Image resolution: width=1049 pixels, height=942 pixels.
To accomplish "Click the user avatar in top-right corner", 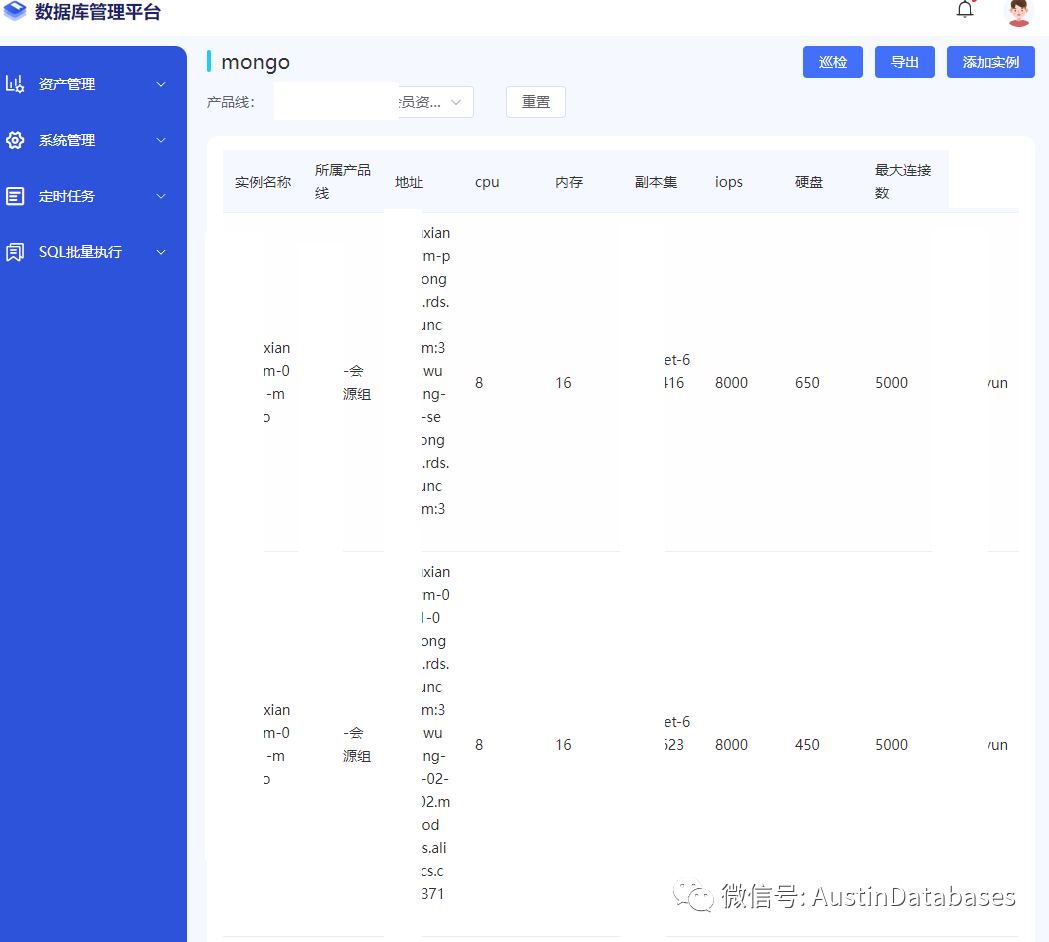I will 1017,13.
